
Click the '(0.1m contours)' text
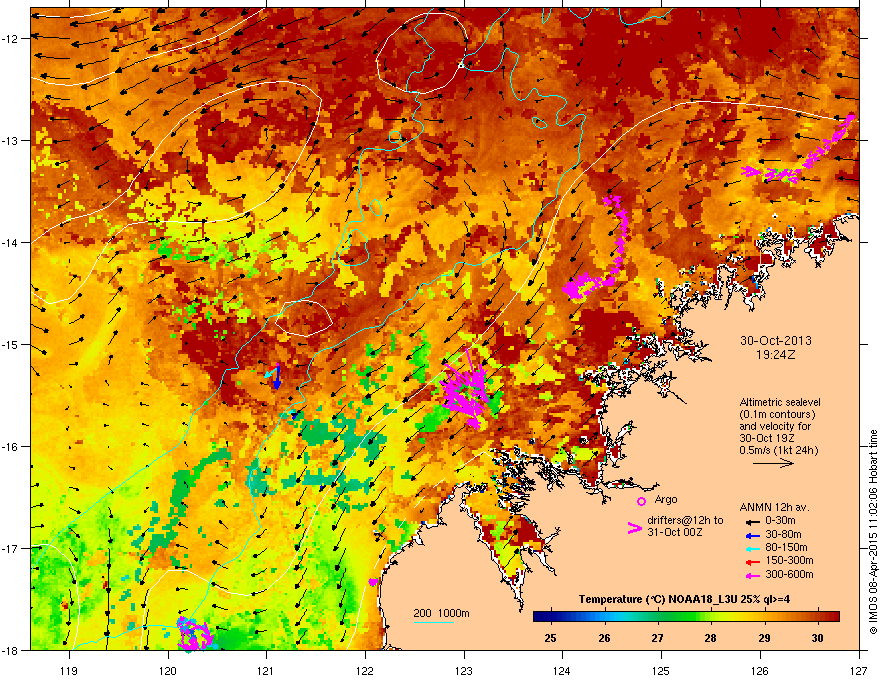tap(777, 415)
